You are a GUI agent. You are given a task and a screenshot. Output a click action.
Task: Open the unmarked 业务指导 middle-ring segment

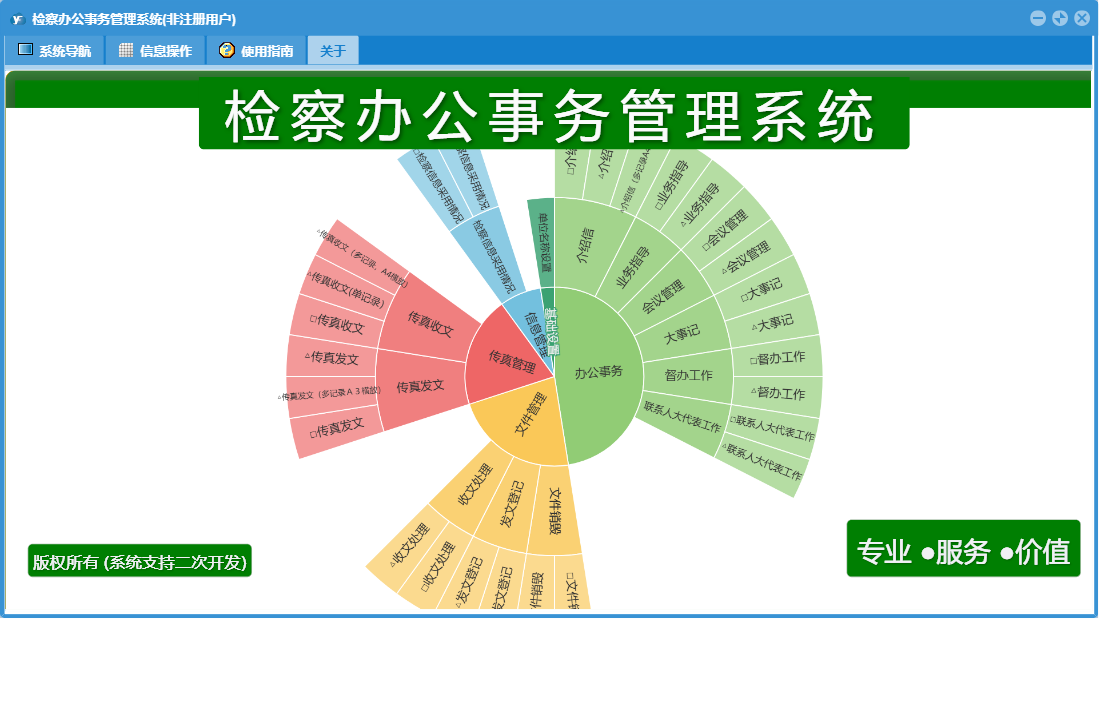coord(632,266)
